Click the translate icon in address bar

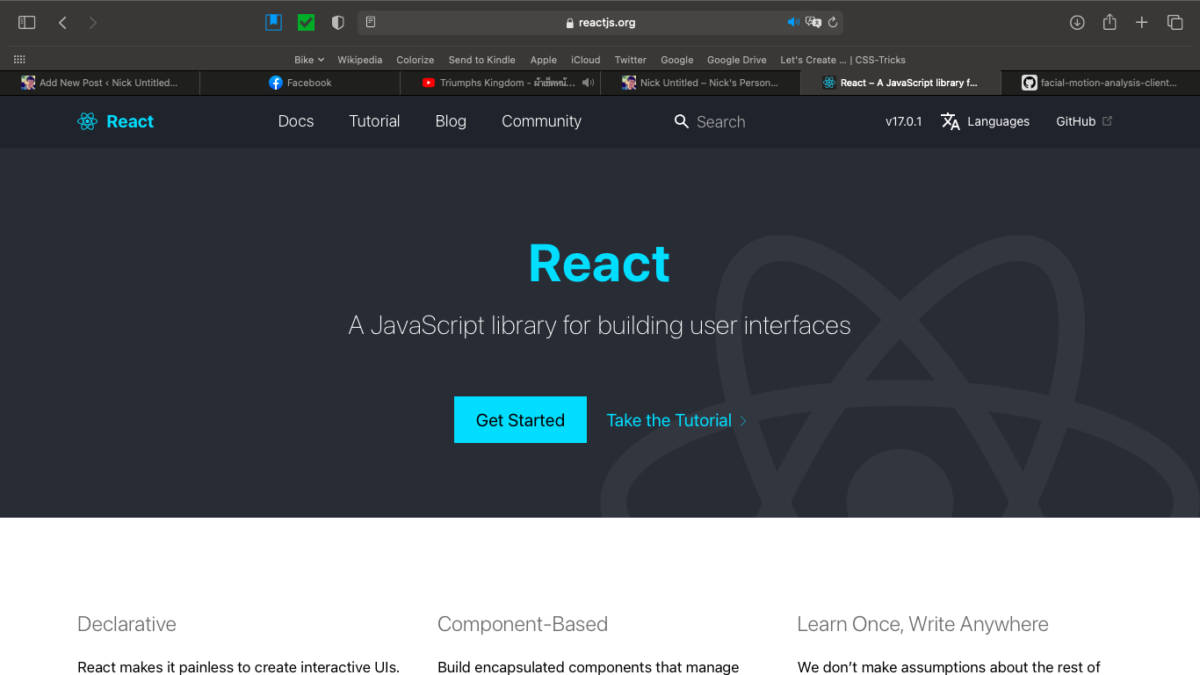[813, 22]
